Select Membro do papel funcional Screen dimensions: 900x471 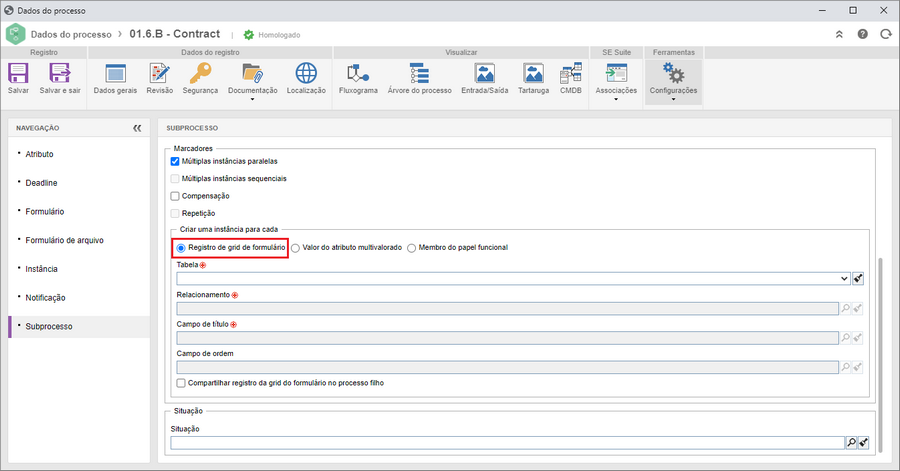pos(412,248)
